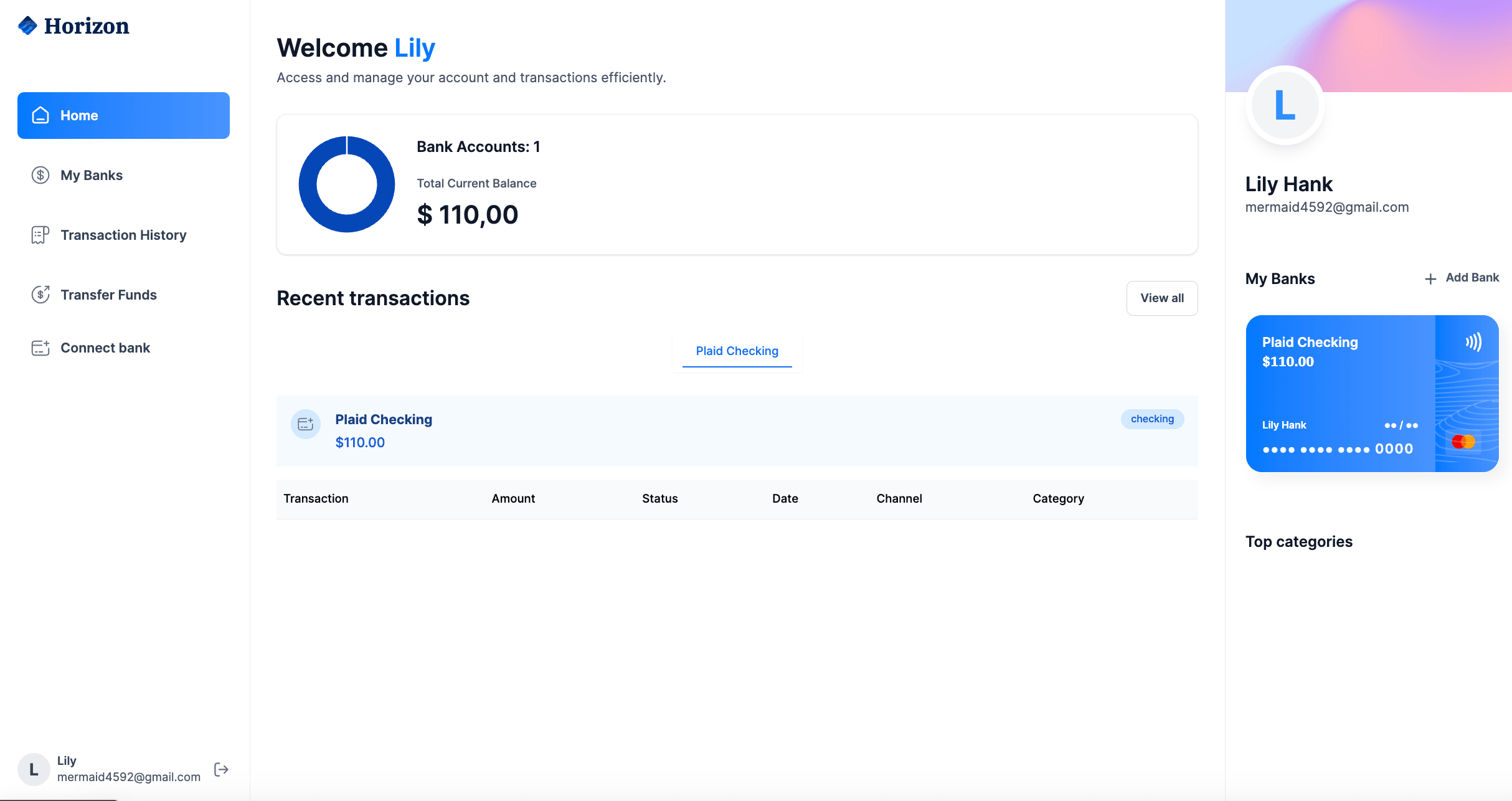Open the blue Plaid Checking bank card
1512x801 pixels.
click(1339, 392)
